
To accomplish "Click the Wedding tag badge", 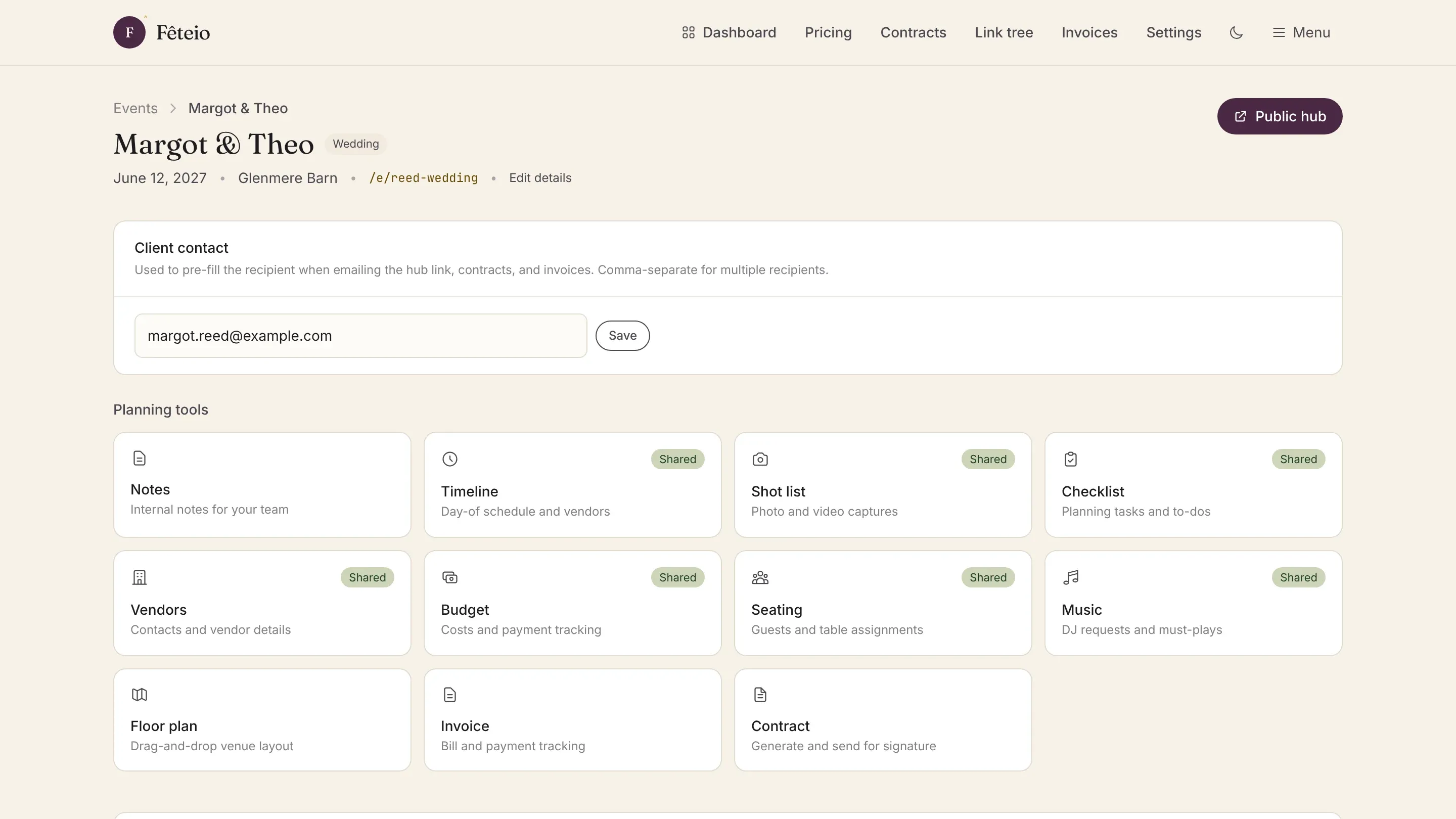I will click(355, 144).
